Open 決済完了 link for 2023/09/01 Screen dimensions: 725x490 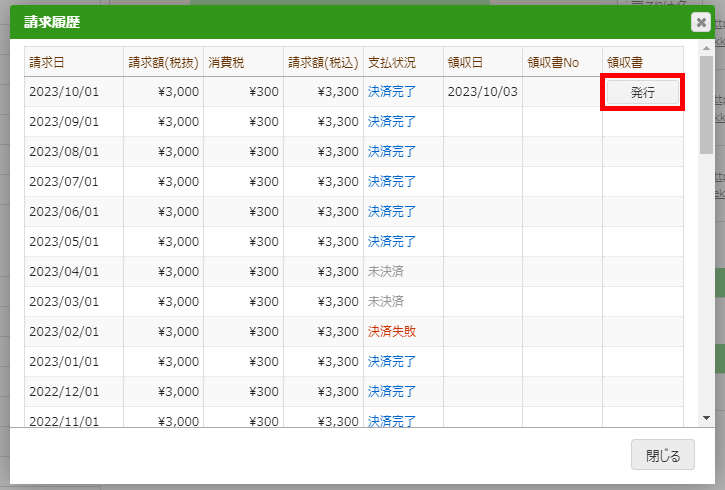click(392, 122)
